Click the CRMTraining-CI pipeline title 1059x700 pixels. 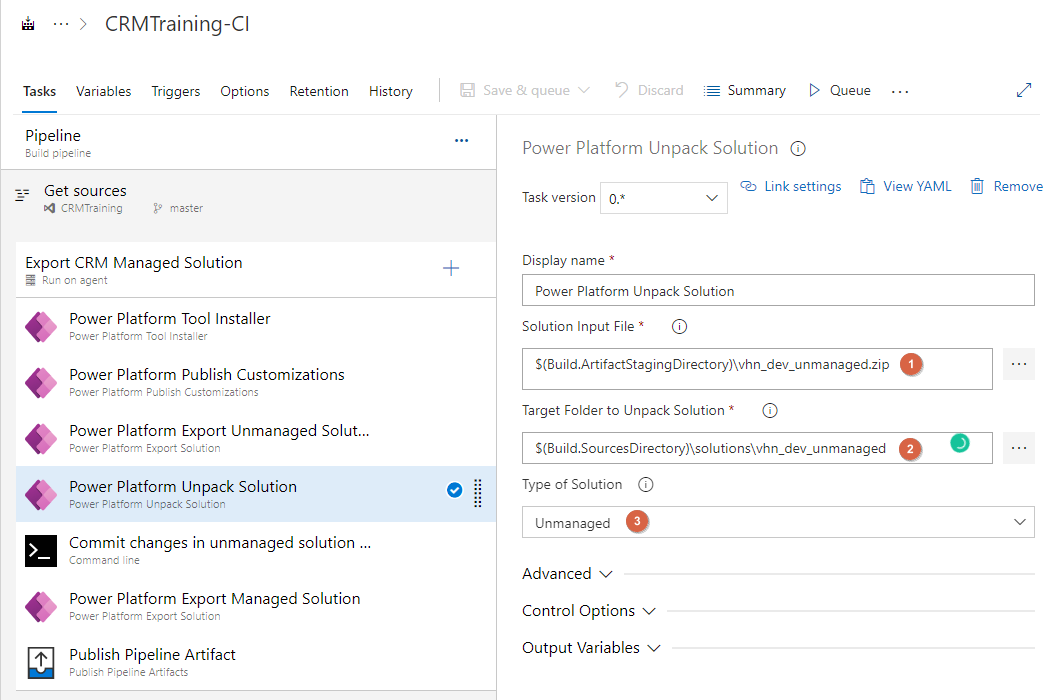[177, 24]
